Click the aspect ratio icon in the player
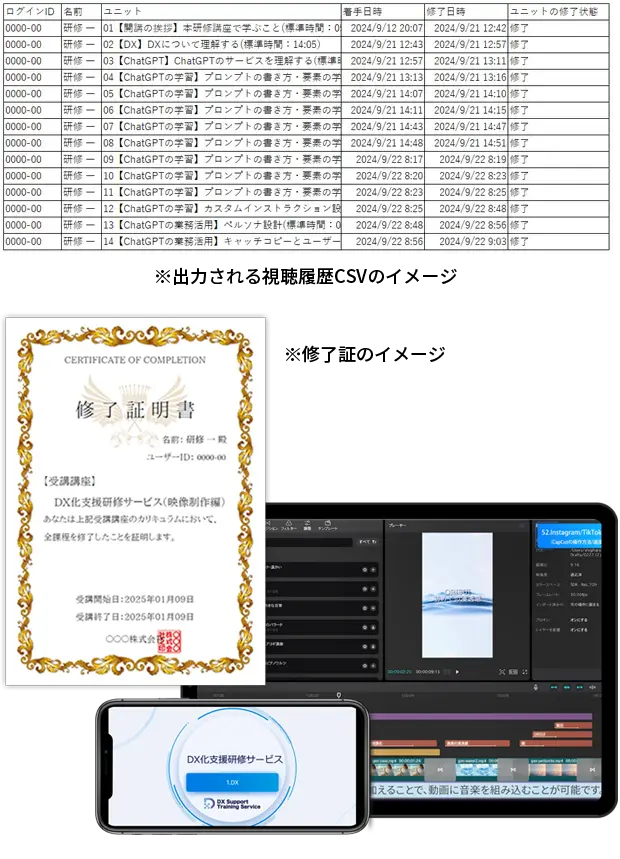The width and height of the screenshot is (620, 859). [x=512, y=671]
